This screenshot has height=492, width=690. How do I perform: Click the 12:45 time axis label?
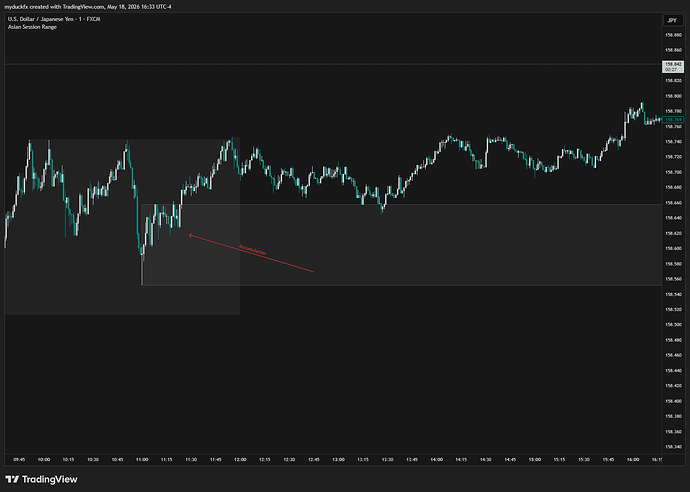click(x=314, y=459)
